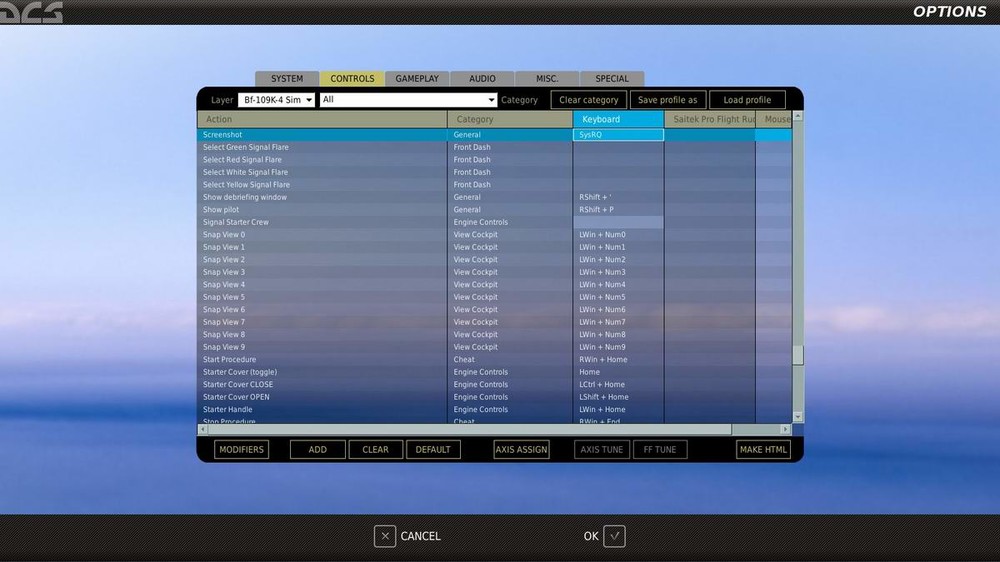Click the X icon beside CANCEL
Viewport: 1000px width, 562px height.
(385, 536)
